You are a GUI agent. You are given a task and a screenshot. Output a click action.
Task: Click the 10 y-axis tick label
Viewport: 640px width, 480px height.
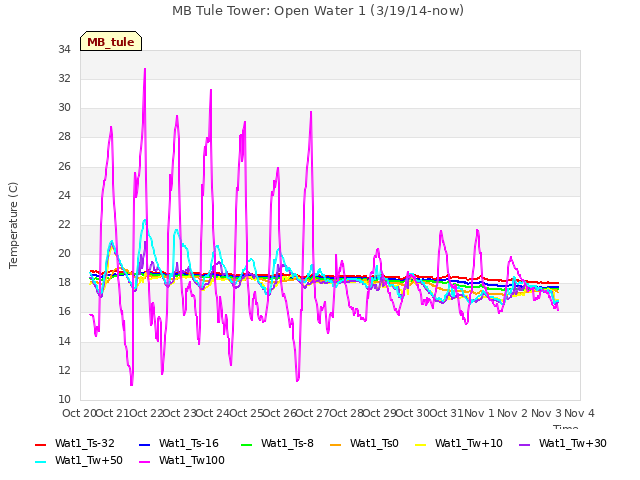click(x=64, y=400)
